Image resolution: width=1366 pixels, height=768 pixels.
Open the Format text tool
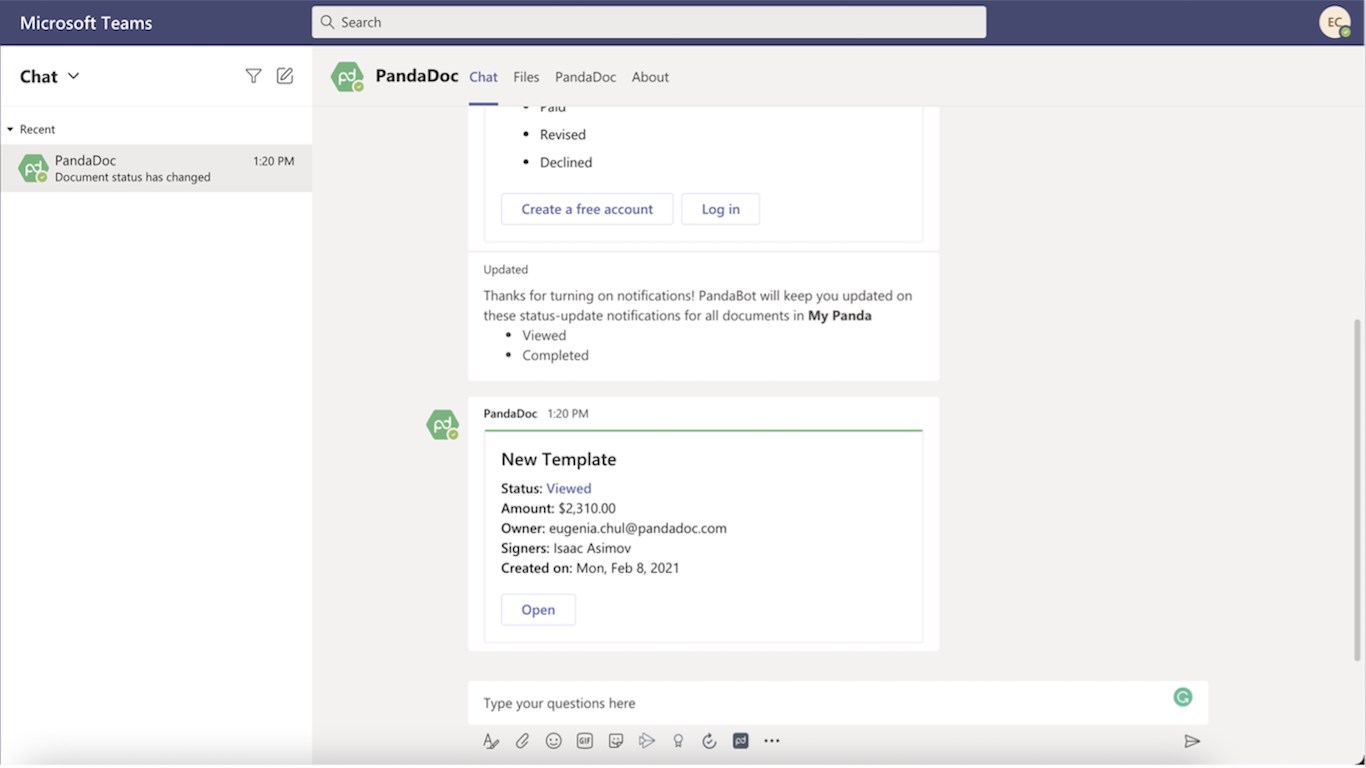coord(490,741)
